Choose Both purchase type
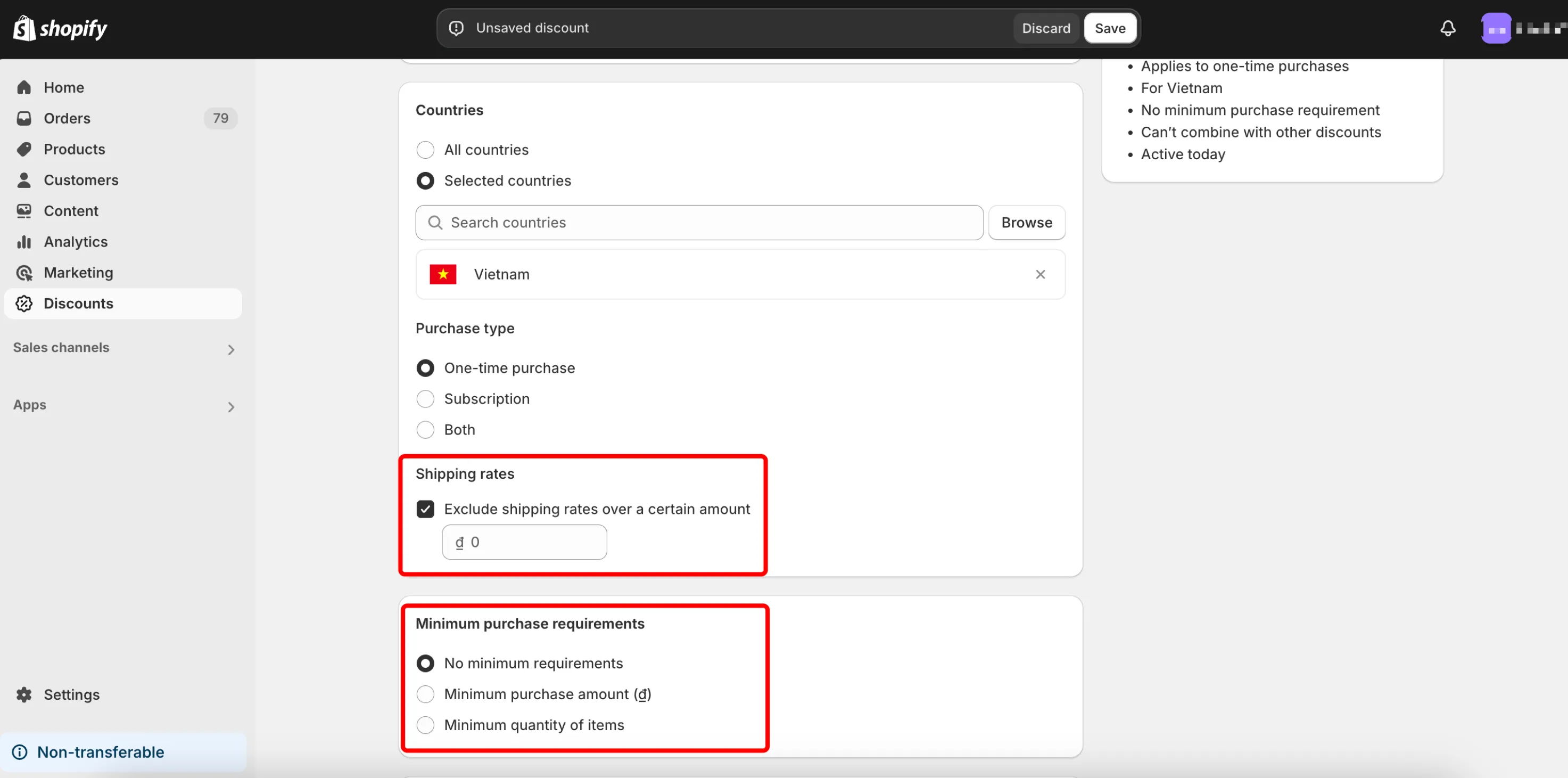The image size is (1568, 778). pos(425,430)
